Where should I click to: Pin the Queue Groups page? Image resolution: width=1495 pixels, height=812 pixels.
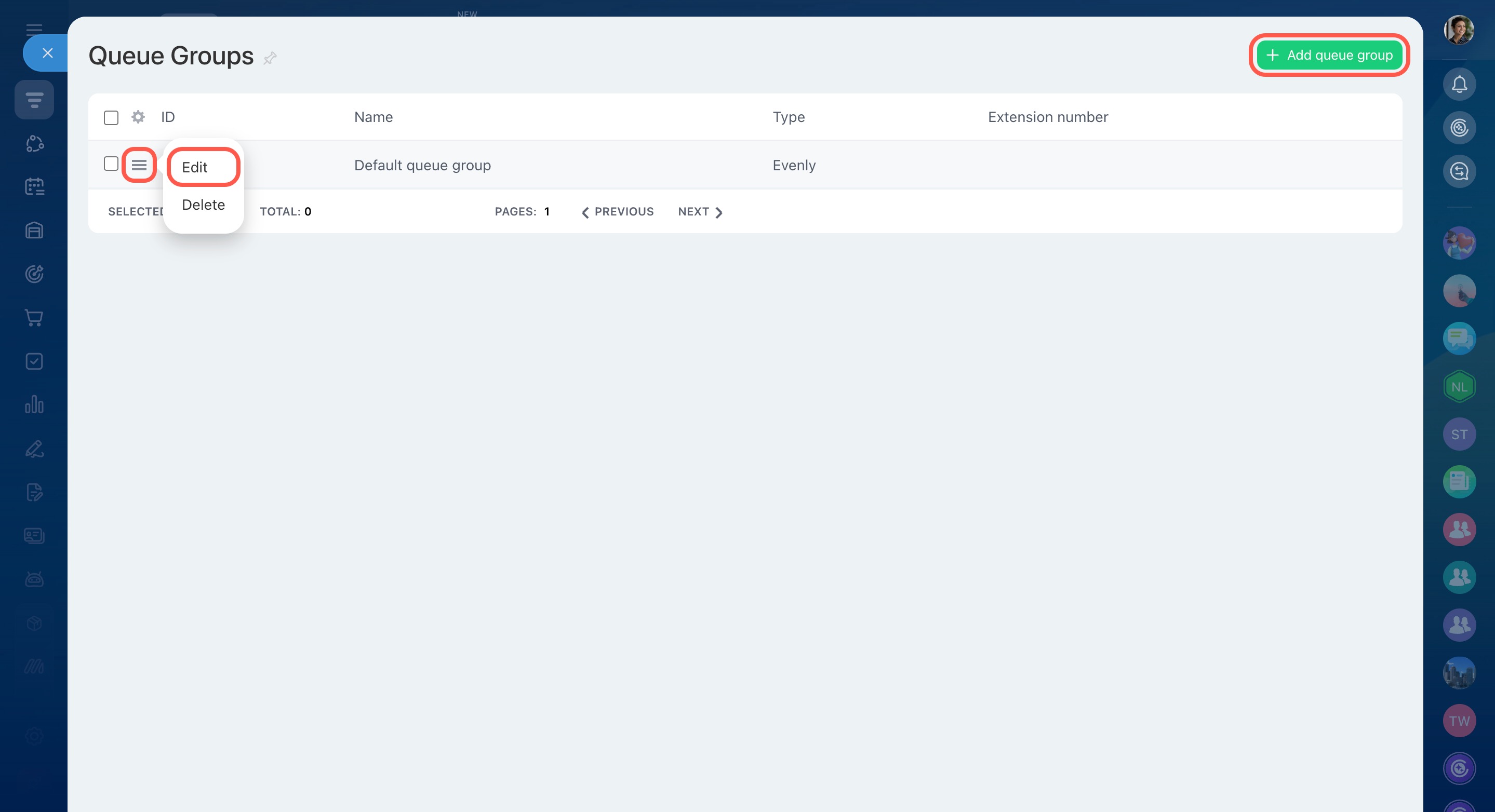coord(270,58)
